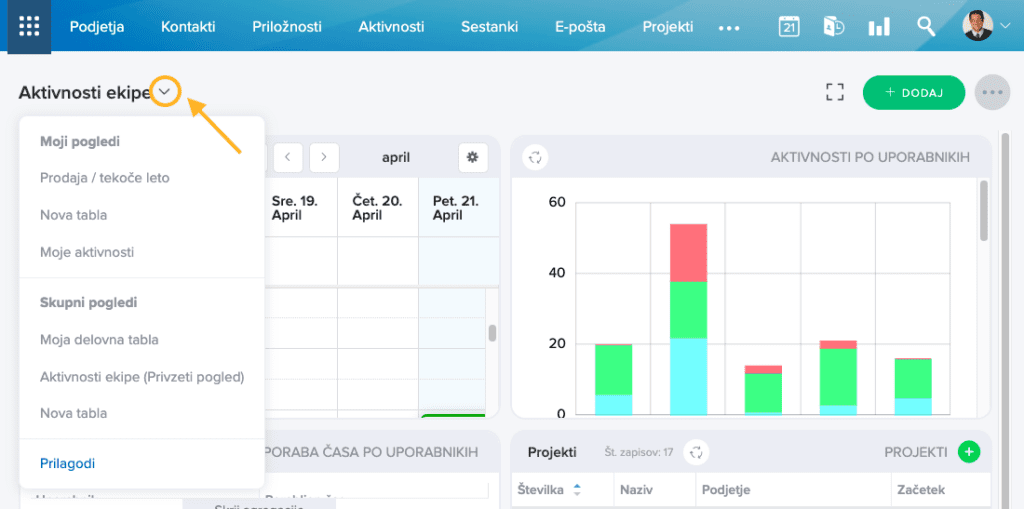Click the page vertical scrollbar
The height and width of the screenshot is (509, 1024).
[1006, 320]
